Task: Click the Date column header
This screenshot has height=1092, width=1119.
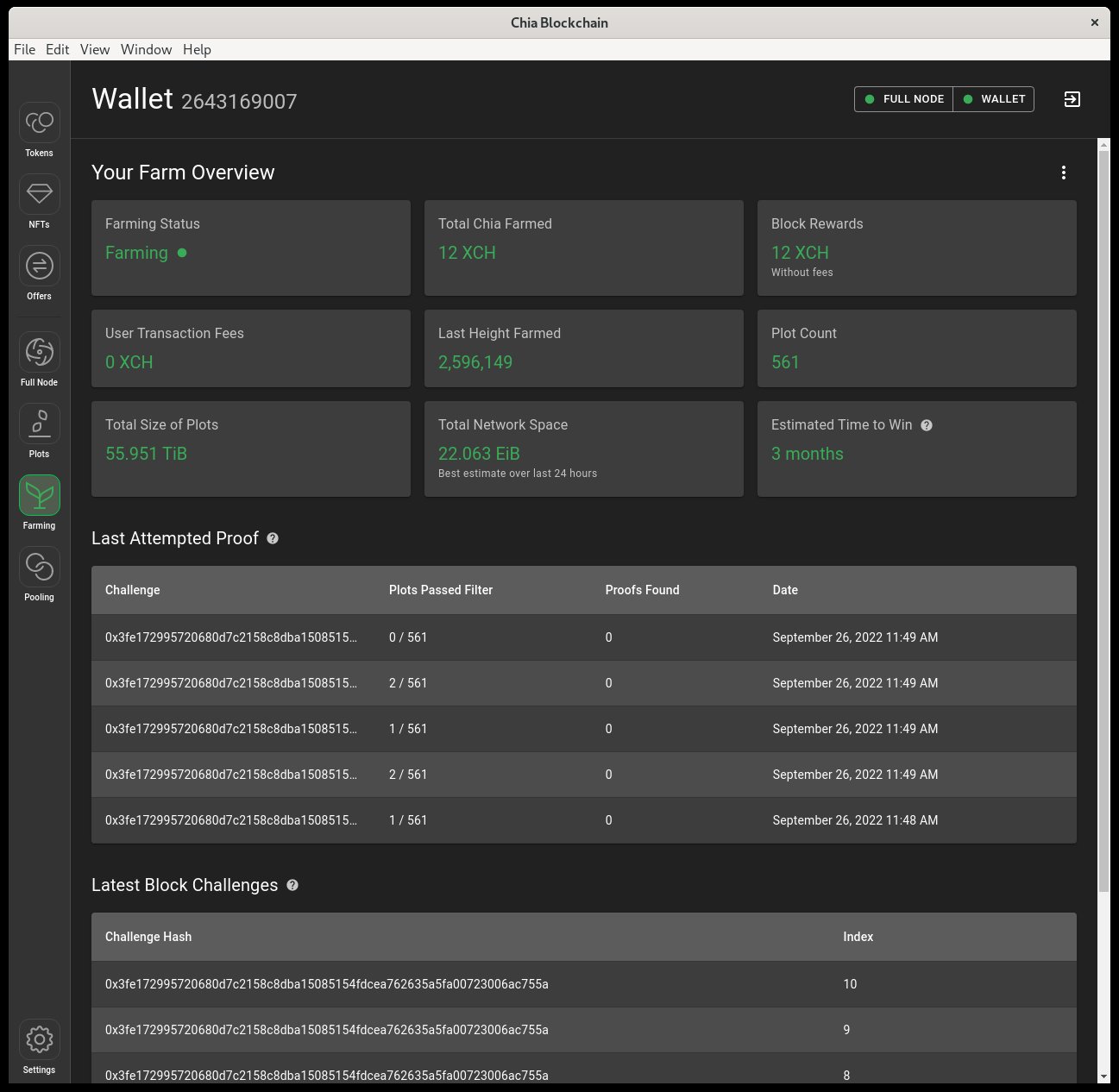Action: tap(785, 590)
